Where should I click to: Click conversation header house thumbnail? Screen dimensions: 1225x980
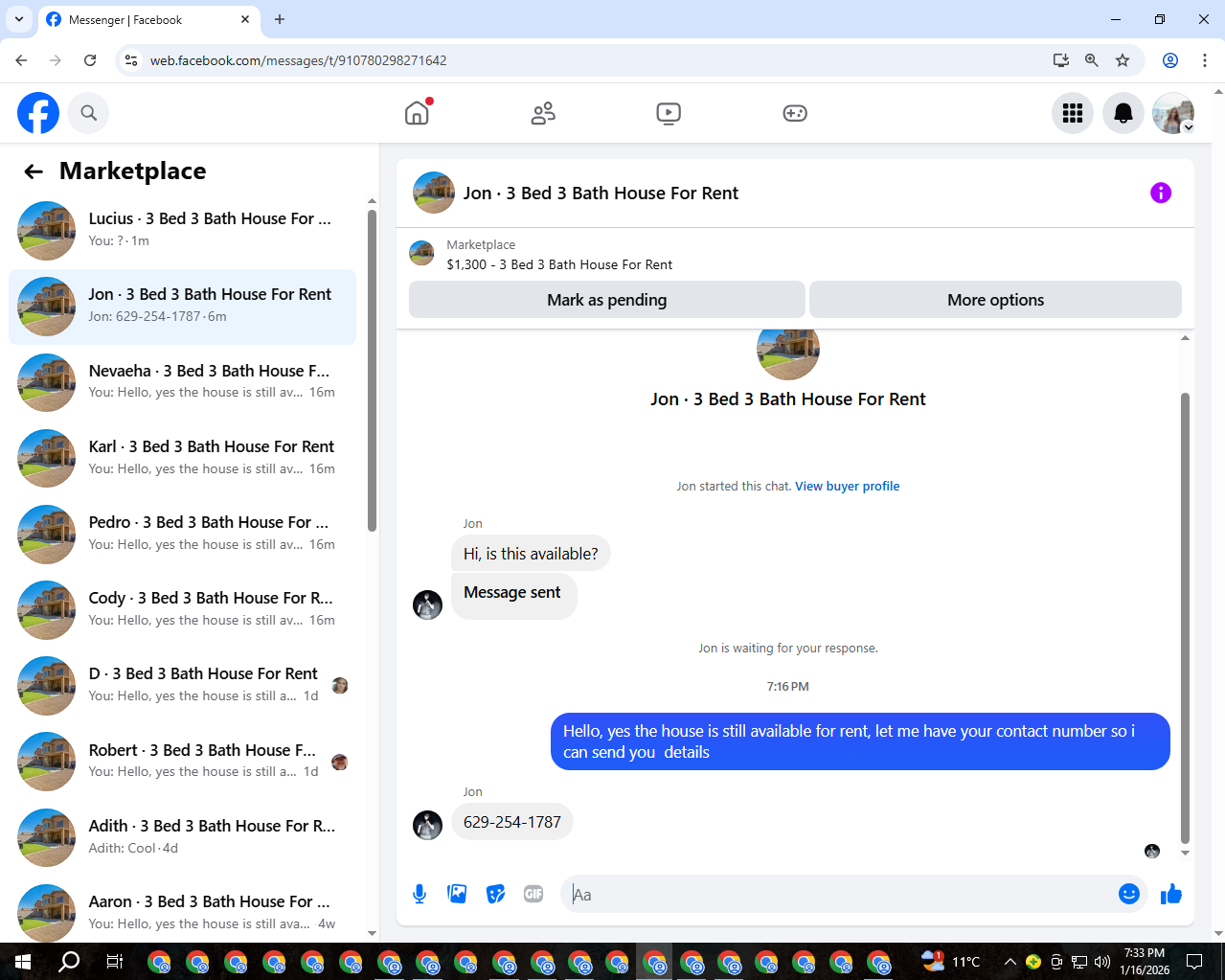[434, 193]
